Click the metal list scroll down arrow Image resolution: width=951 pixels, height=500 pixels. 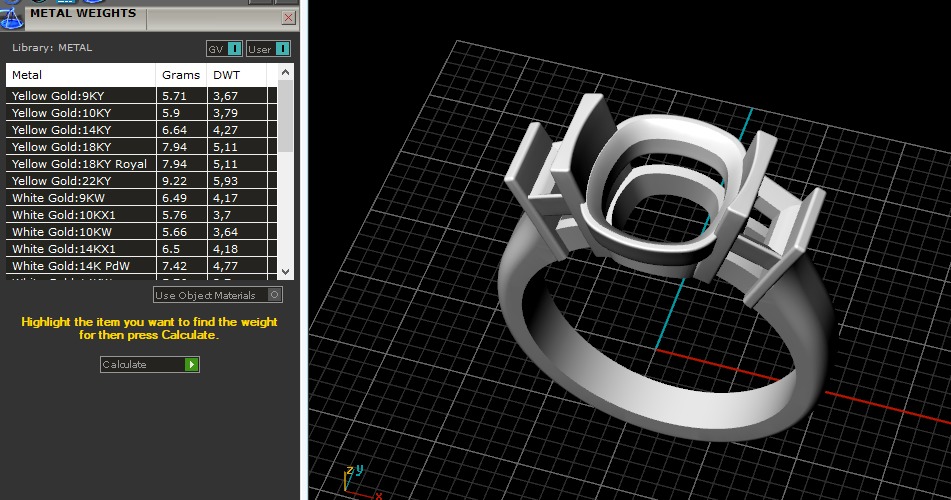286,271
